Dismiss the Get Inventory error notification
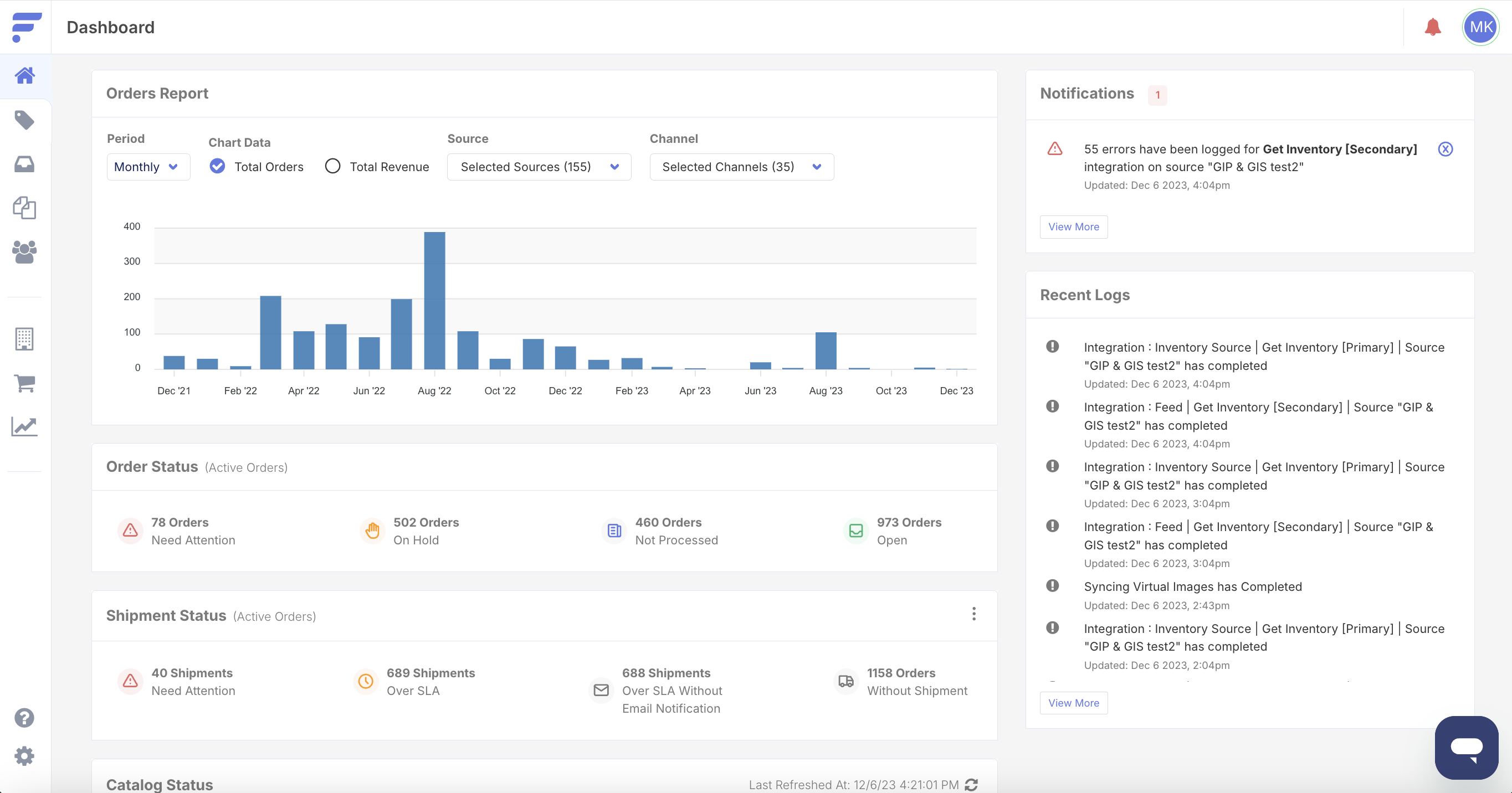Image resolution: width=1512 pixels, height=793 pixels. pos(1446,149)
